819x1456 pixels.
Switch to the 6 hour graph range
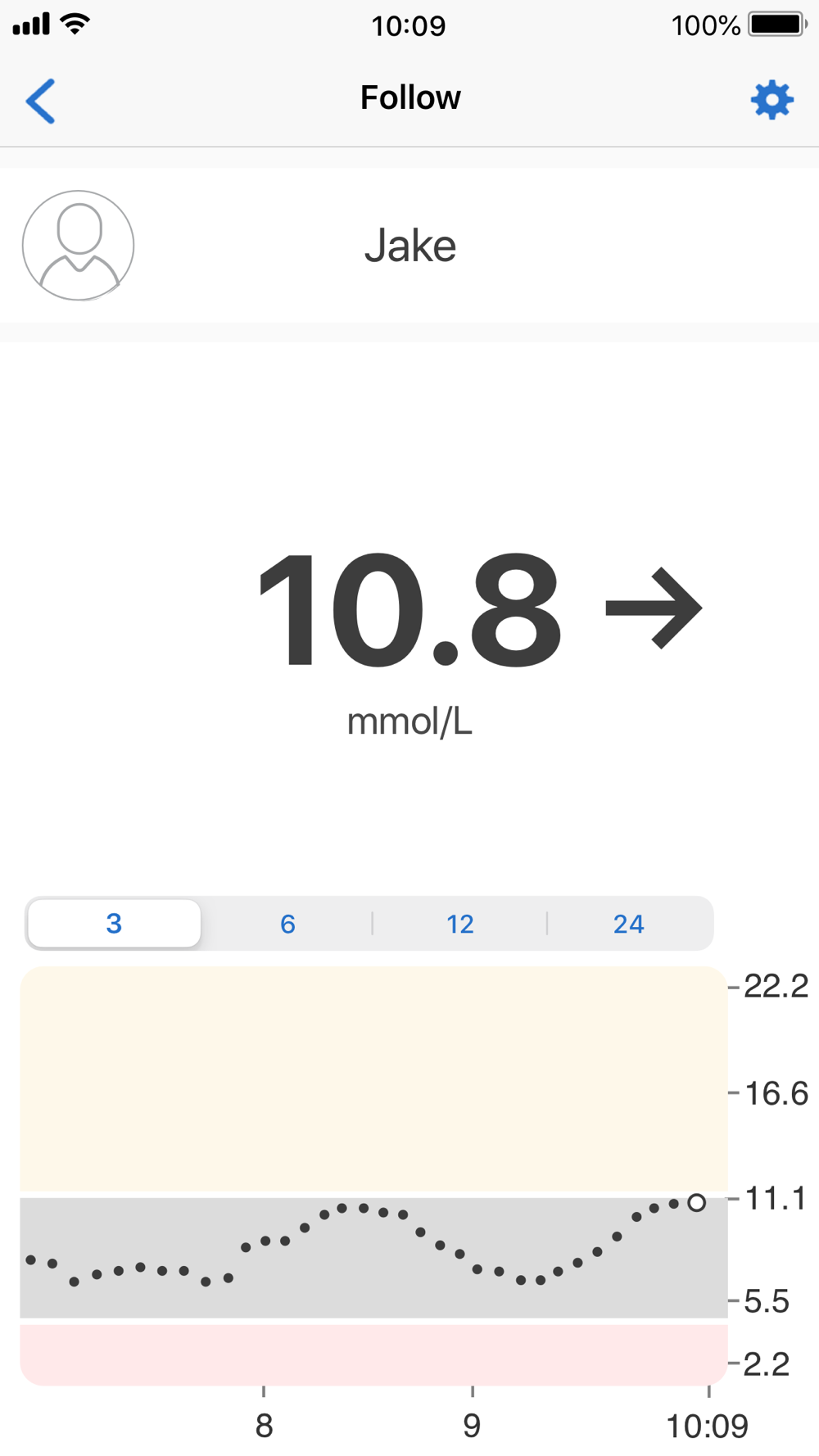pos(287,924)
